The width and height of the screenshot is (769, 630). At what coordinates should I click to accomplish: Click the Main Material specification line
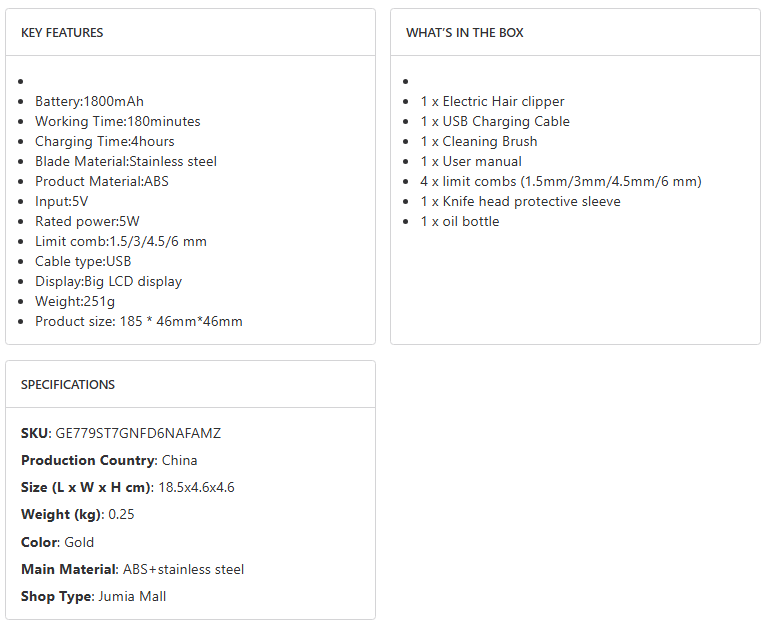click(x=132, y=569)
